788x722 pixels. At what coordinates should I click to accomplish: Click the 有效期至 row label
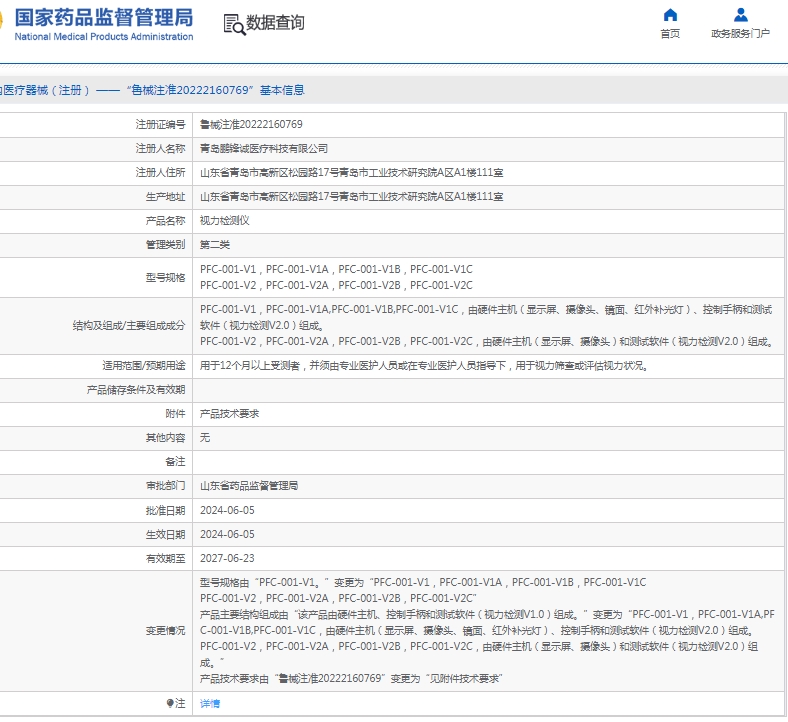point(165,558)
